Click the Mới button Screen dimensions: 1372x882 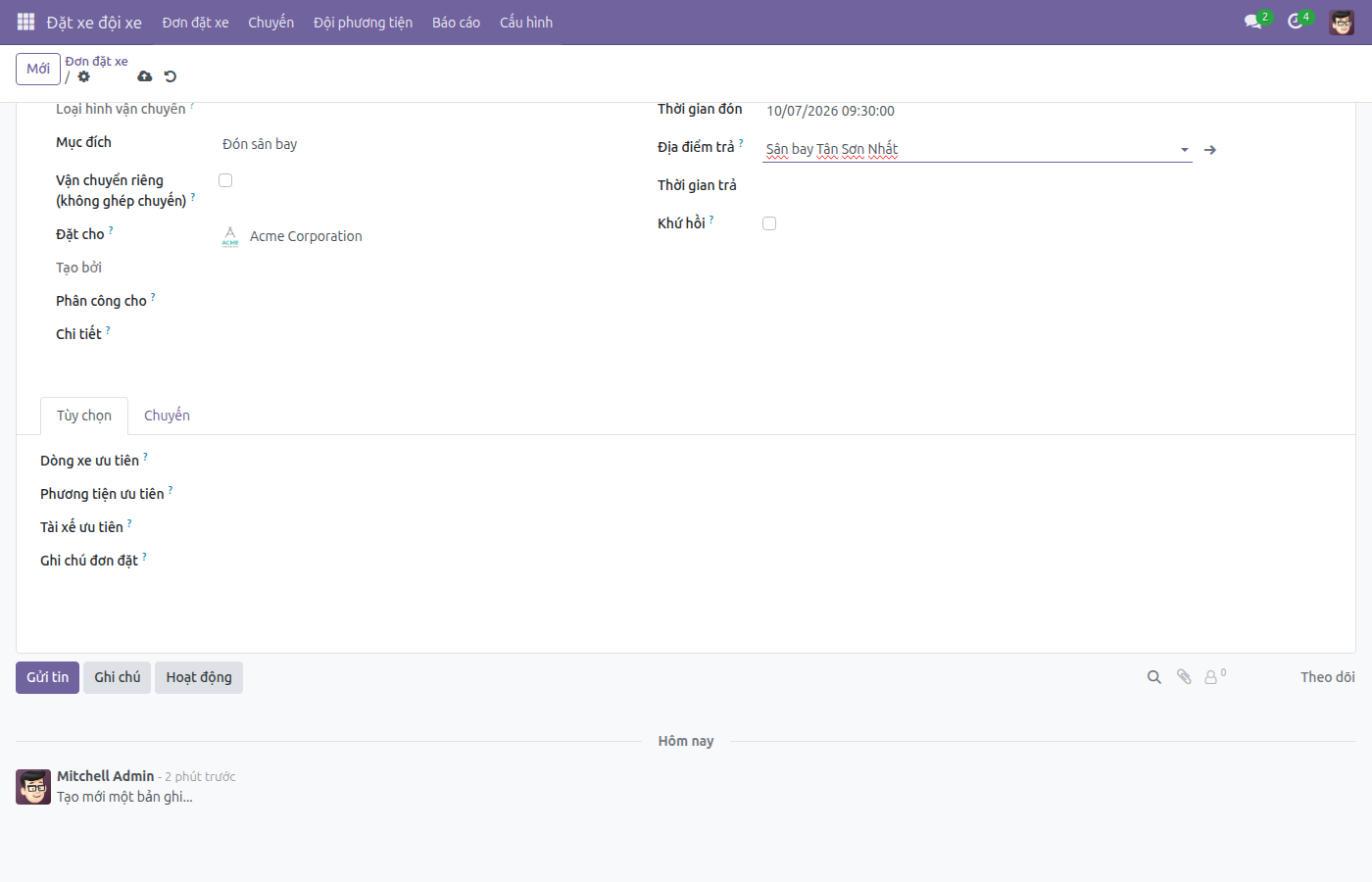38,69
